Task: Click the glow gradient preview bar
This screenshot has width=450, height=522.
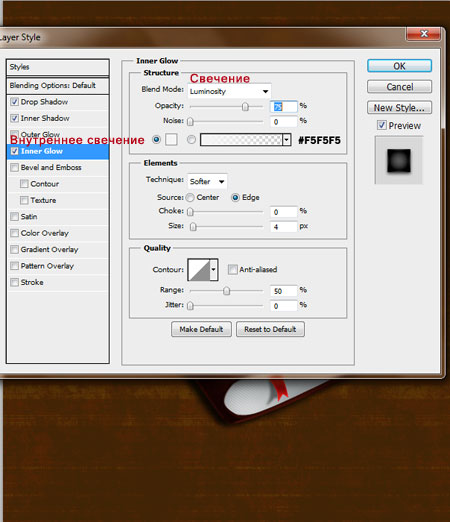Action: pyautogui.click(x=241, y=140)
